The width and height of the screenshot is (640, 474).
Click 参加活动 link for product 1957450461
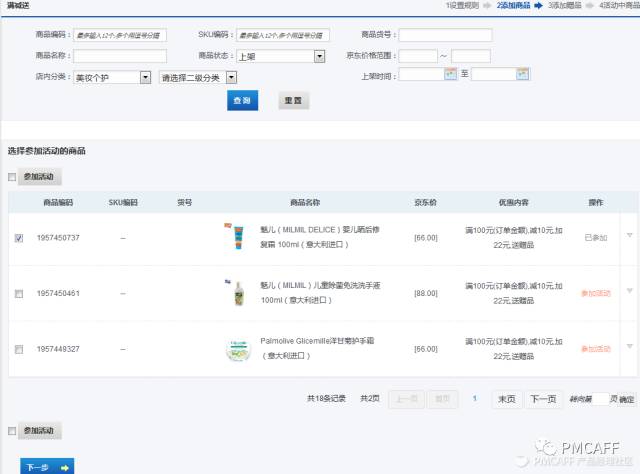tap(596, 293)
